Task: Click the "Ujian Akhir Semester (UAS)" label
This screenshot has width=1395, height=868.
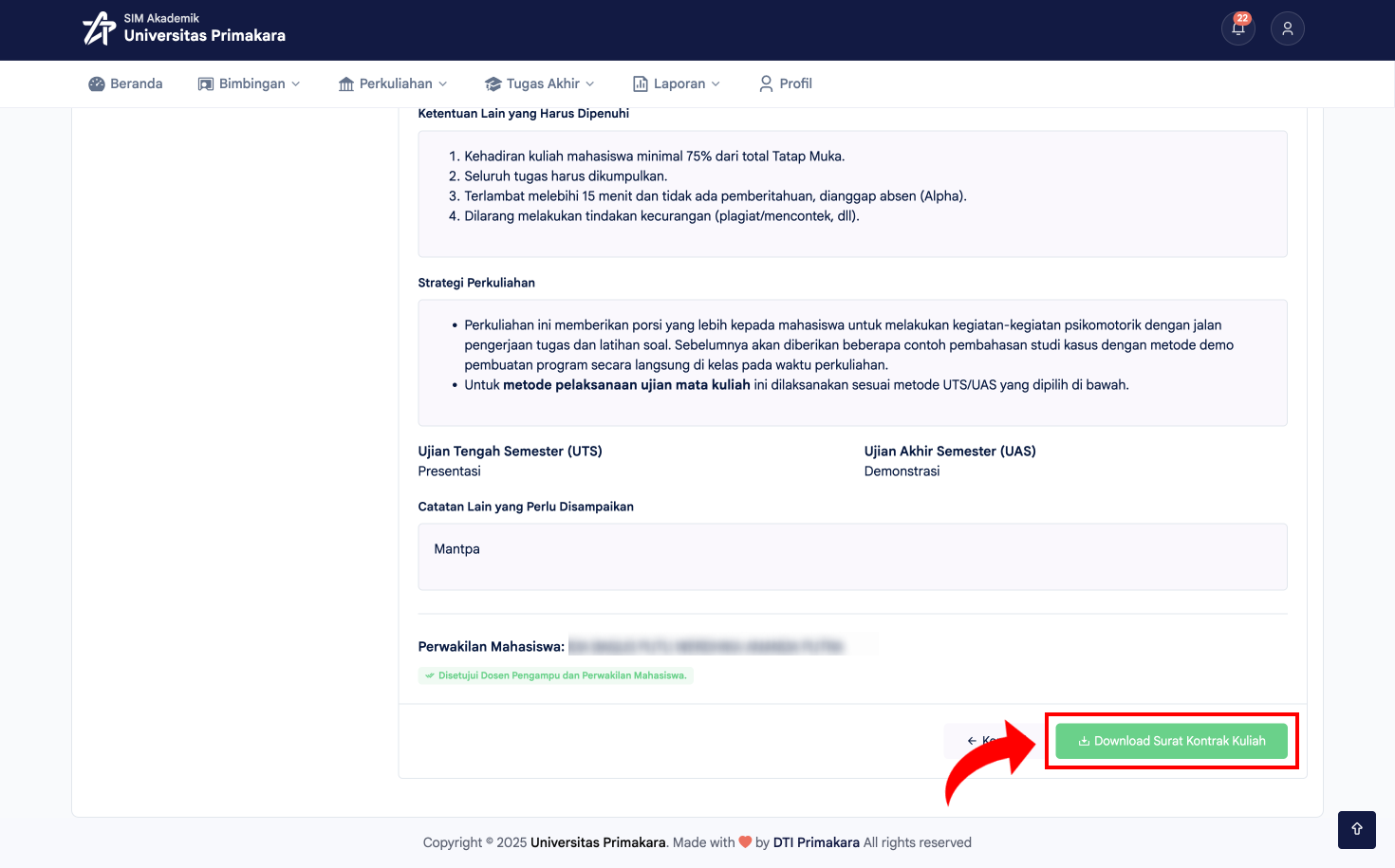Action: (x=950, y=452)
